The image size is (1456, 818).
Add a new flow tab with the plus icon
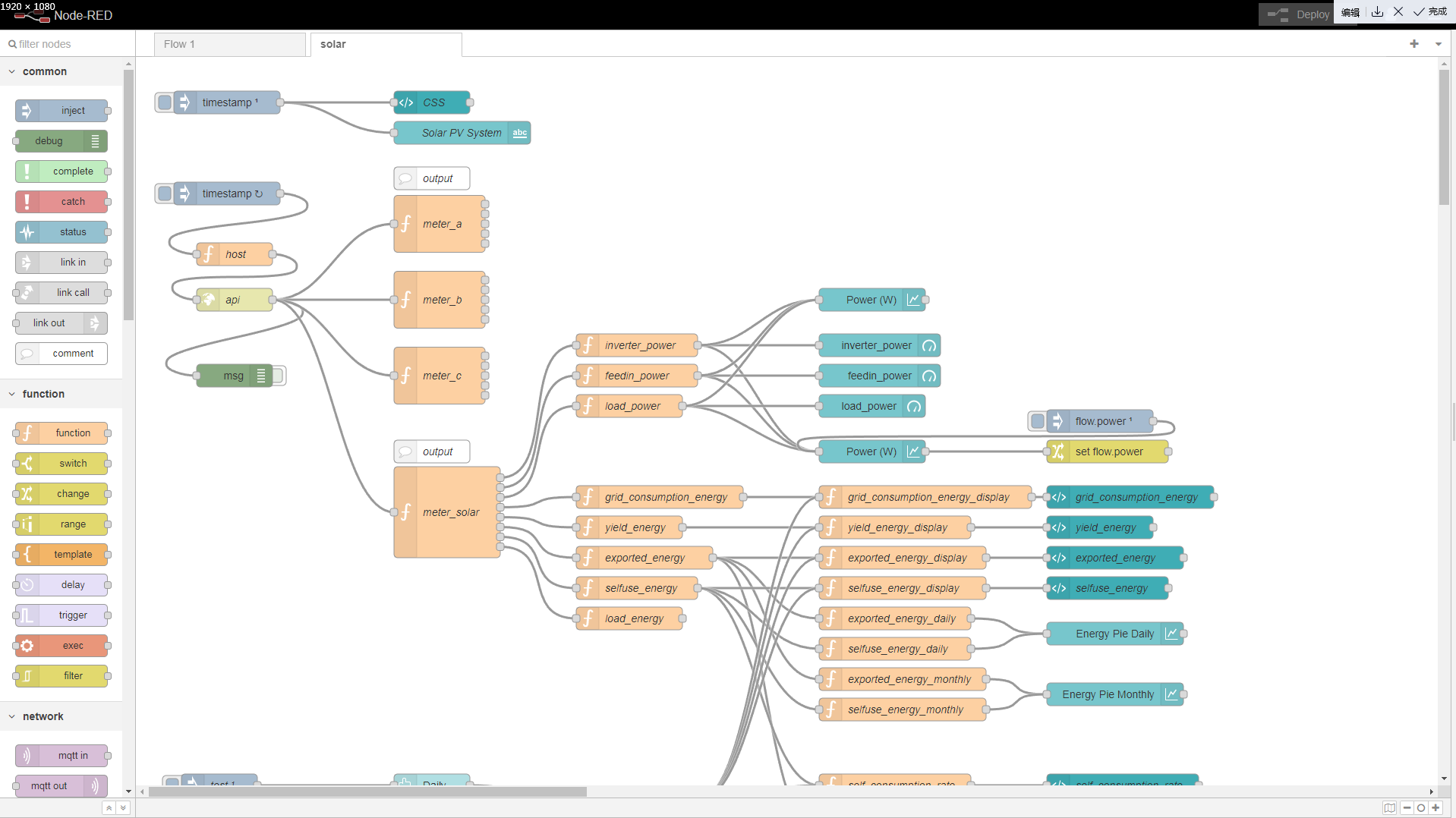tap(1414, 44)
